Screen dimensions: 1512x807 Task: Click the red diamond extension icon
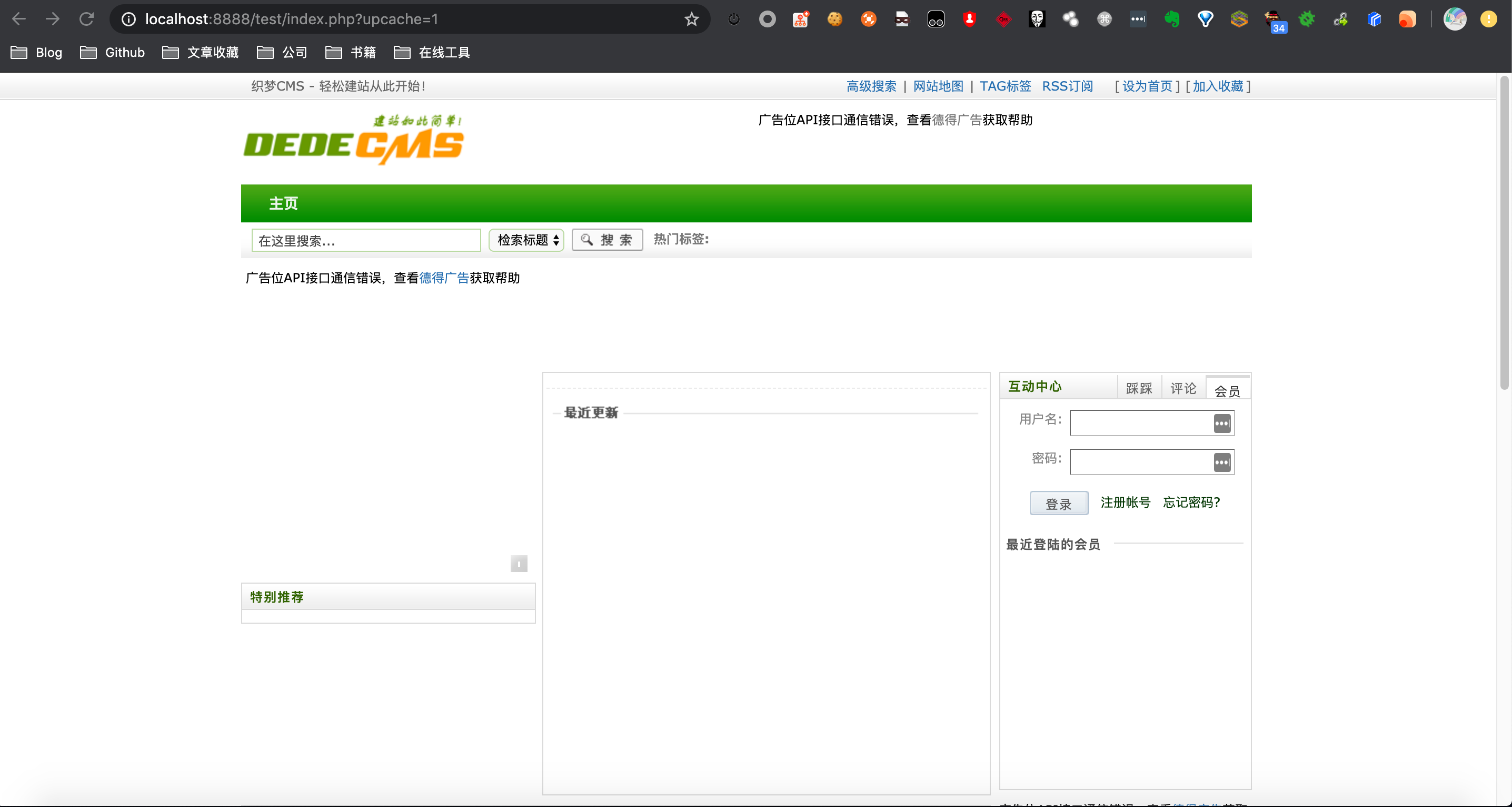[1003, 19]
